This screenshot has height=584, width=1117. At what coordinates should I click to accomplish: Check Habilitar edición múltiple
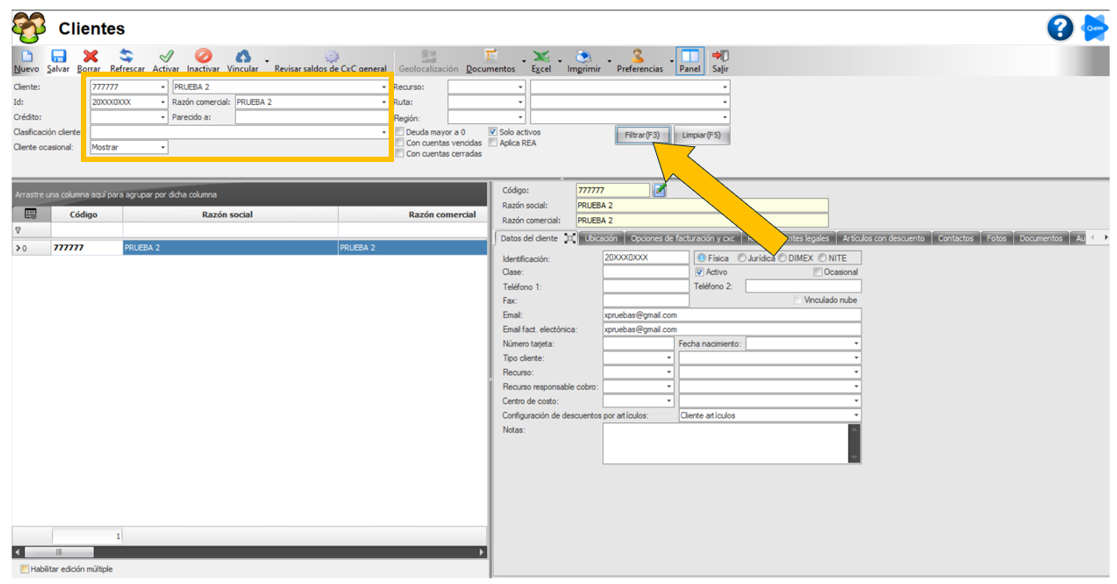(x=25, y=569)
